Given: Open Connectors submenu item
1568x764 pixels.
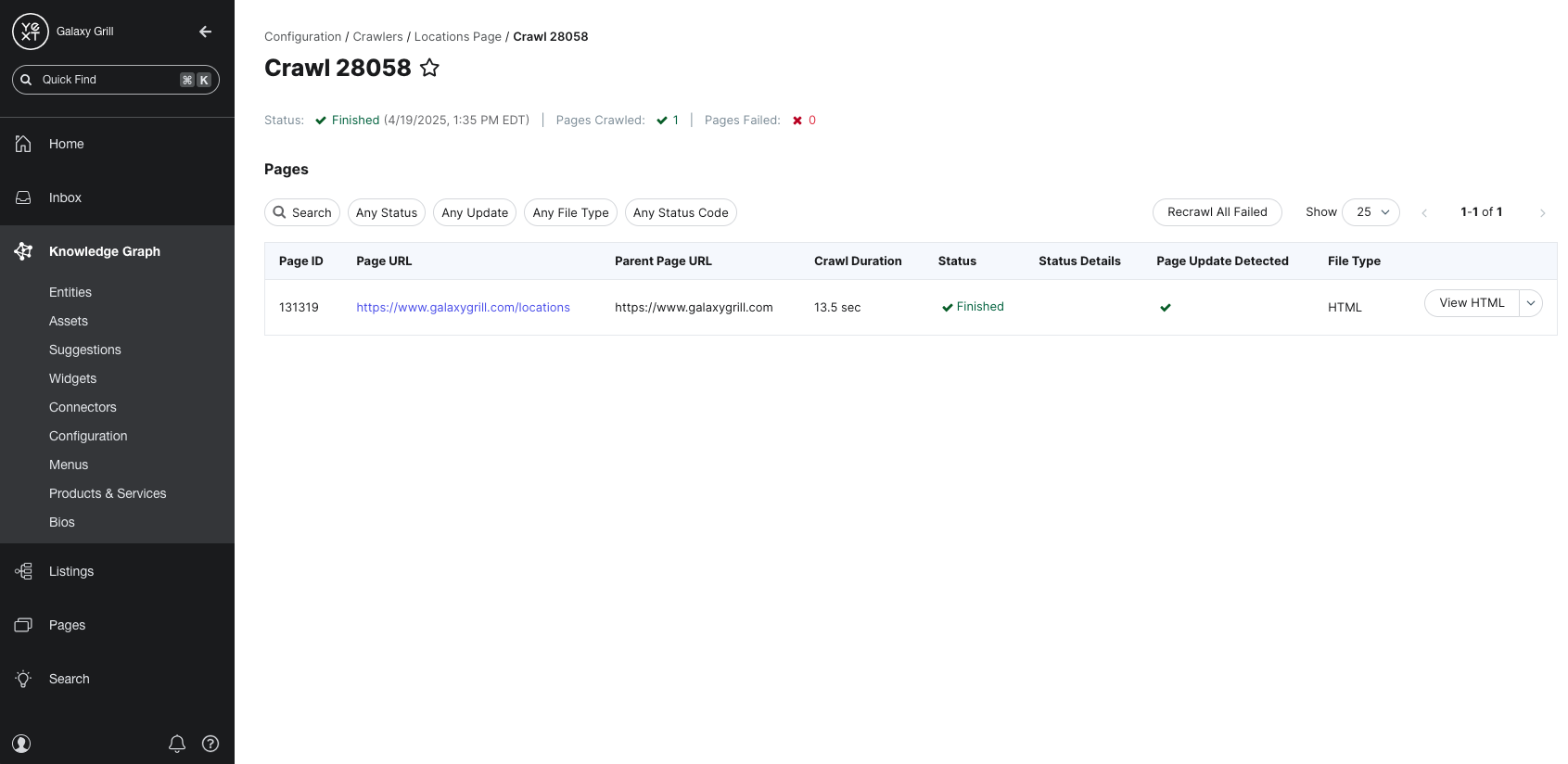Looking at the screenshot, I should click(x=83, y=407).
